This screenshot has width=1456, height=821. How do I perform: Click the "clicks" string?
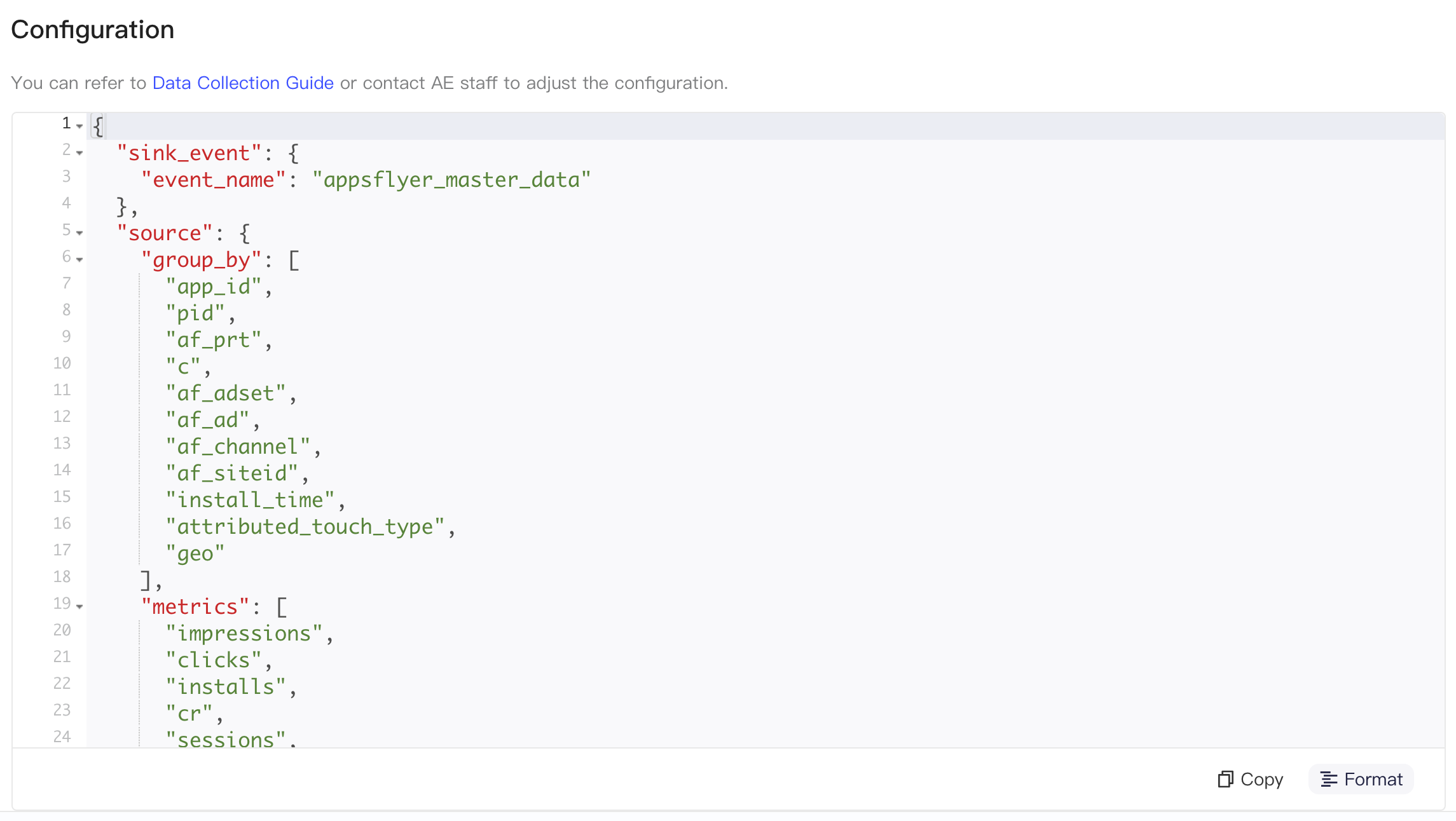pyautogui.click(x=214, y=660)
